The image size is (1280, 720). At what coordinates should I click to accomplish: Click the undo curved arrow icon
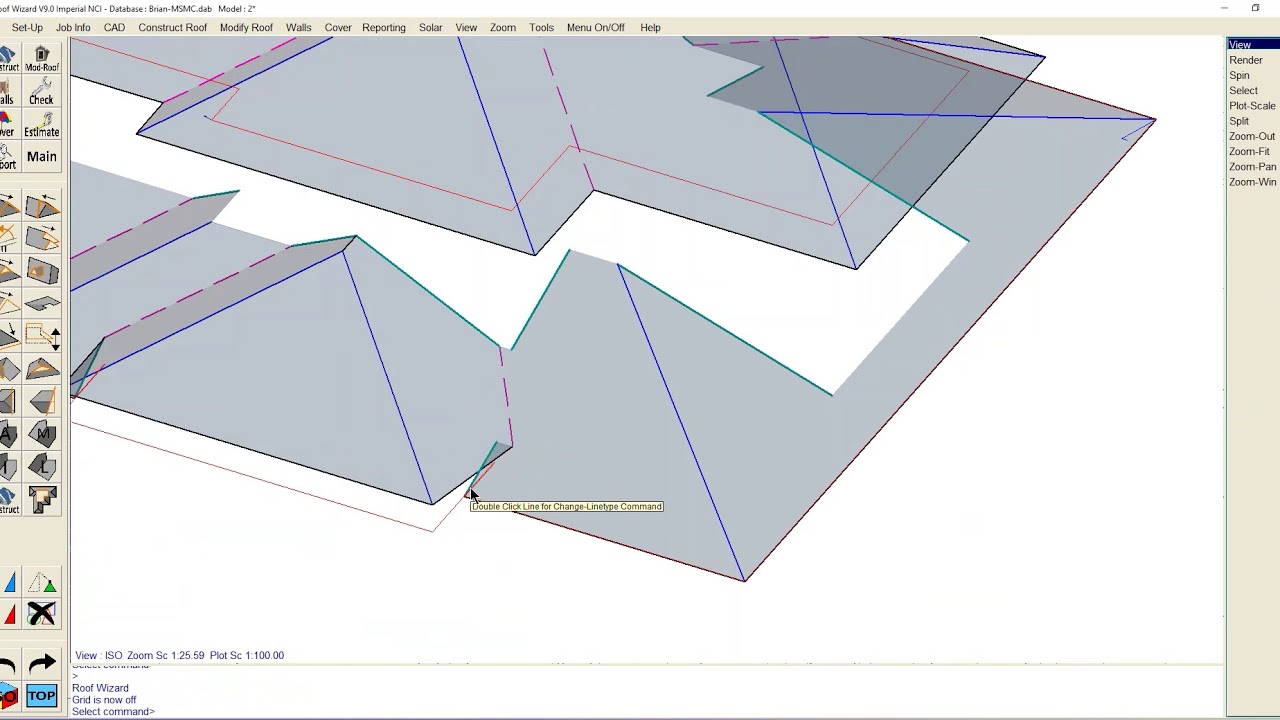(8, 664)
